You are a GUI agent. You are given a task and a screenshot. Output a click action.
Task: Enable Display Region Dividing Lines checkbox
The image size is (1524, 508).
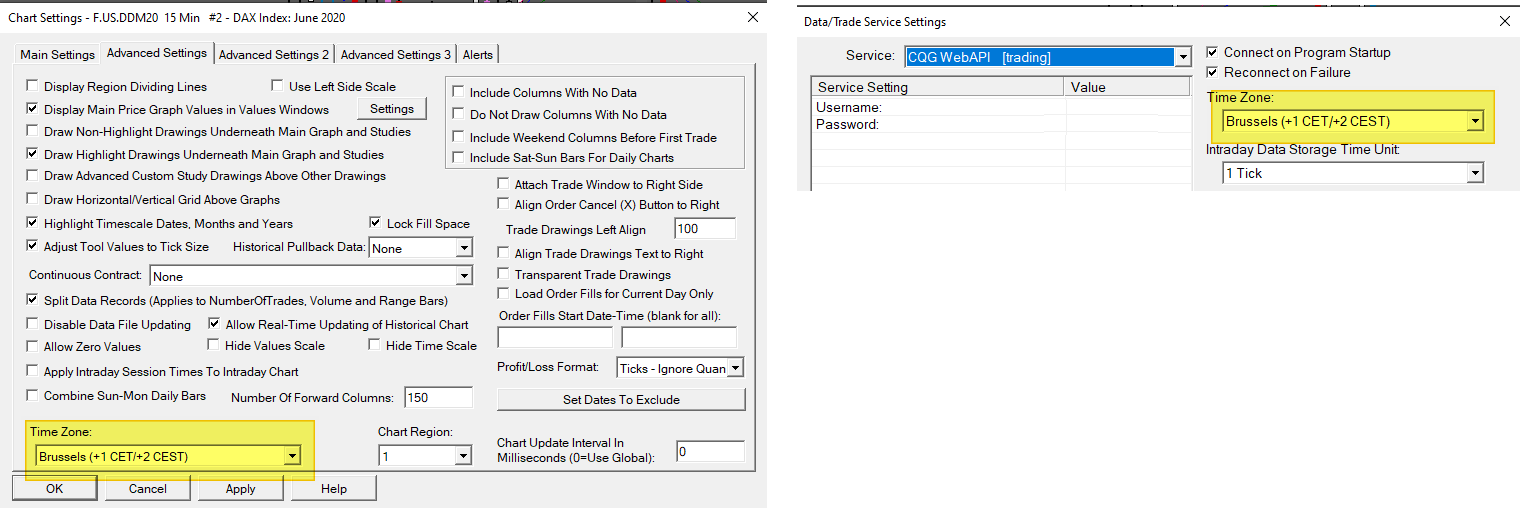click(x=34, y=87)
